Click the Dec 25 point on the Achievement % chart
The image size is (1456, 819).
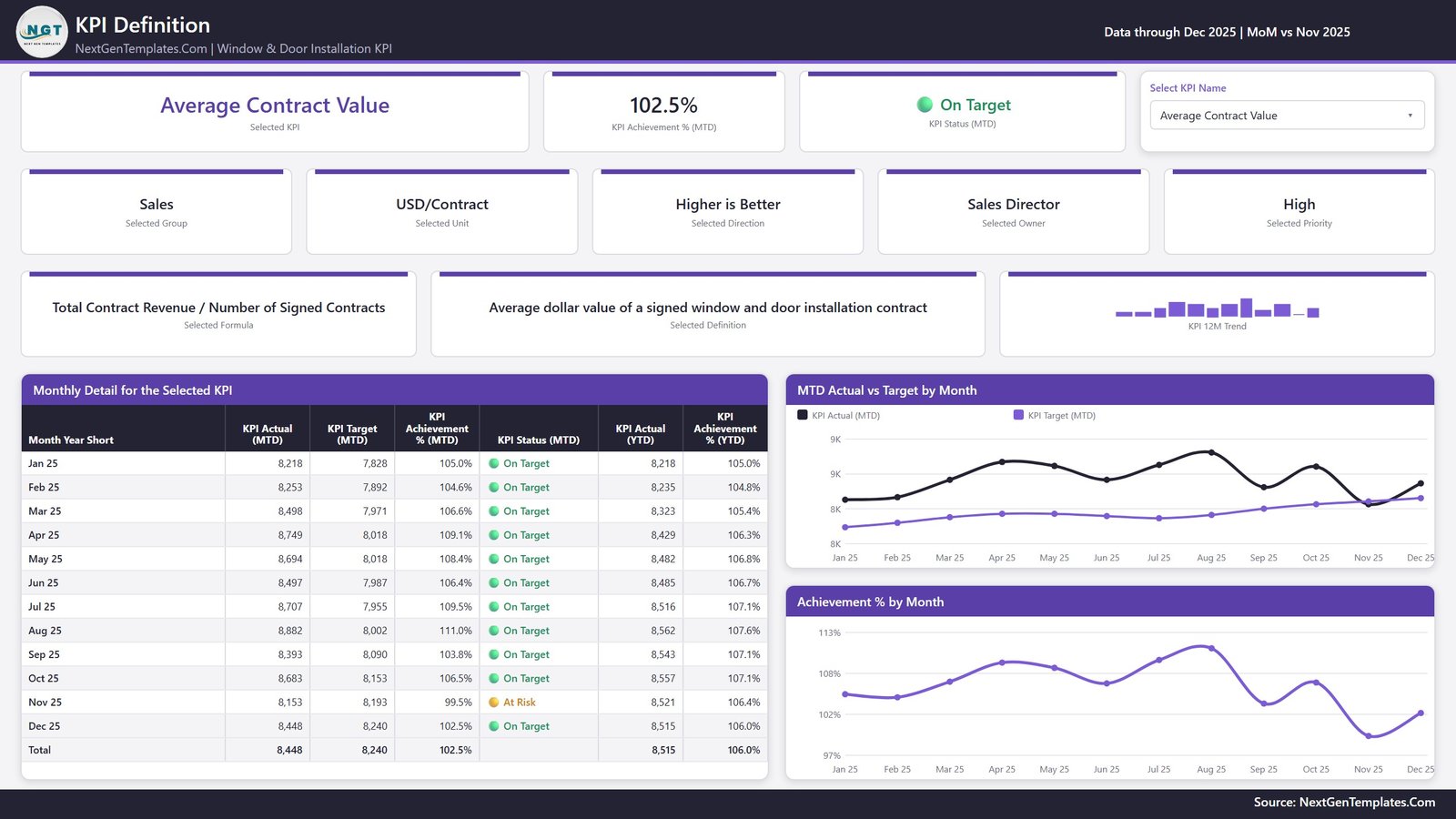tap(1421, 713)
